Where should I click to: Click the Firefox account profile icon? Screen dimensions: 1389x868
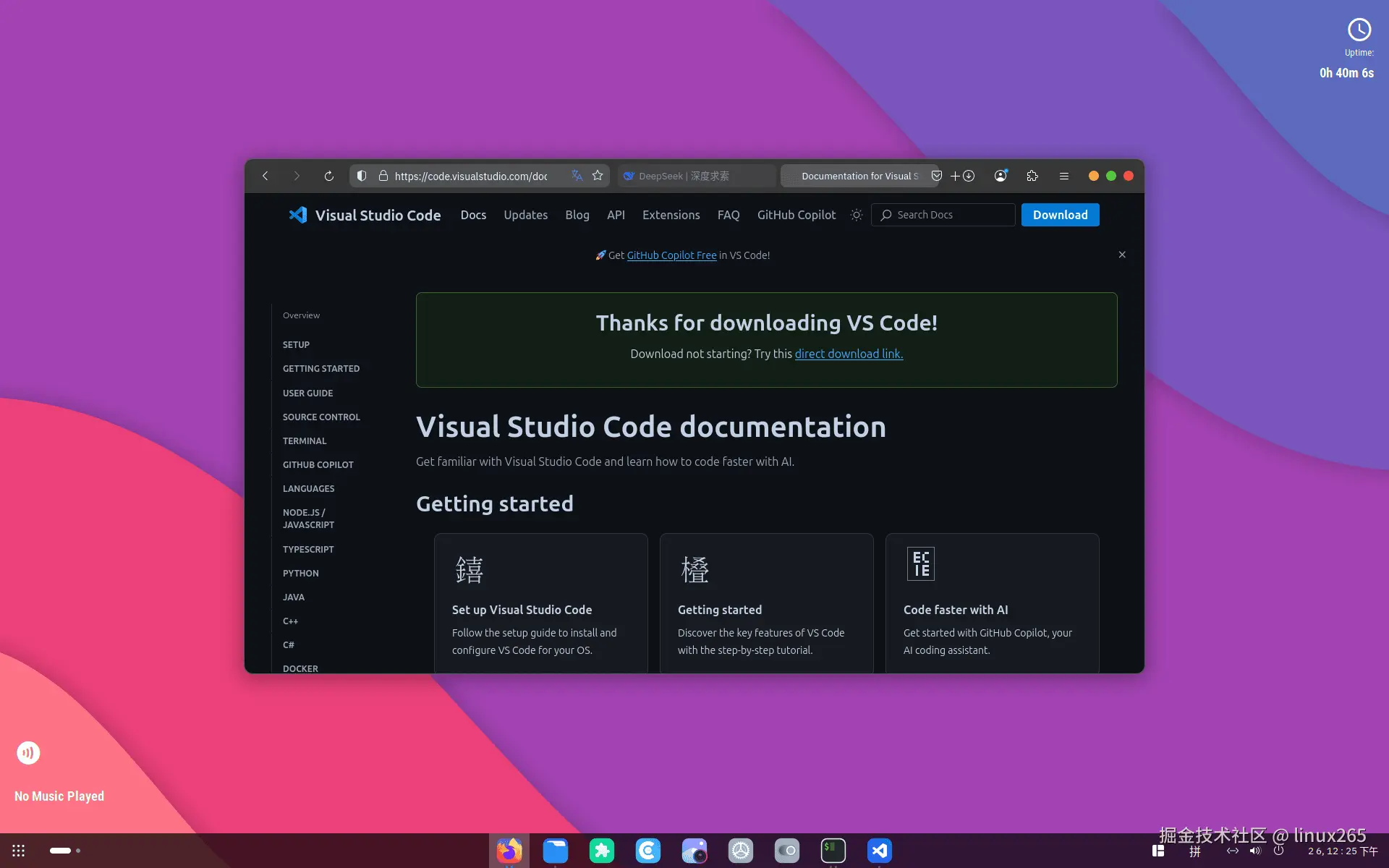click(1001, 176)
